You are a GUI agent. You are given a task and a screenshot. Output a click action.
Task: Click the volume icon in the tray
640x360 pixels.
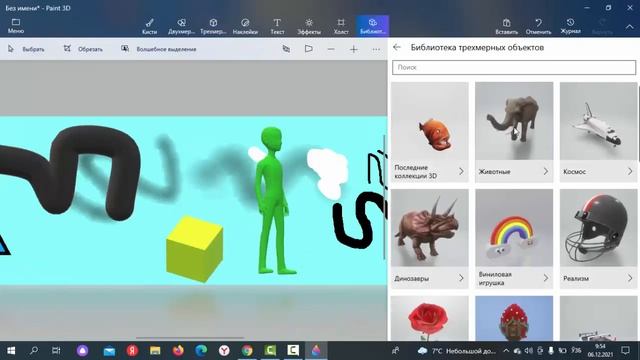(x=529, y=351)
